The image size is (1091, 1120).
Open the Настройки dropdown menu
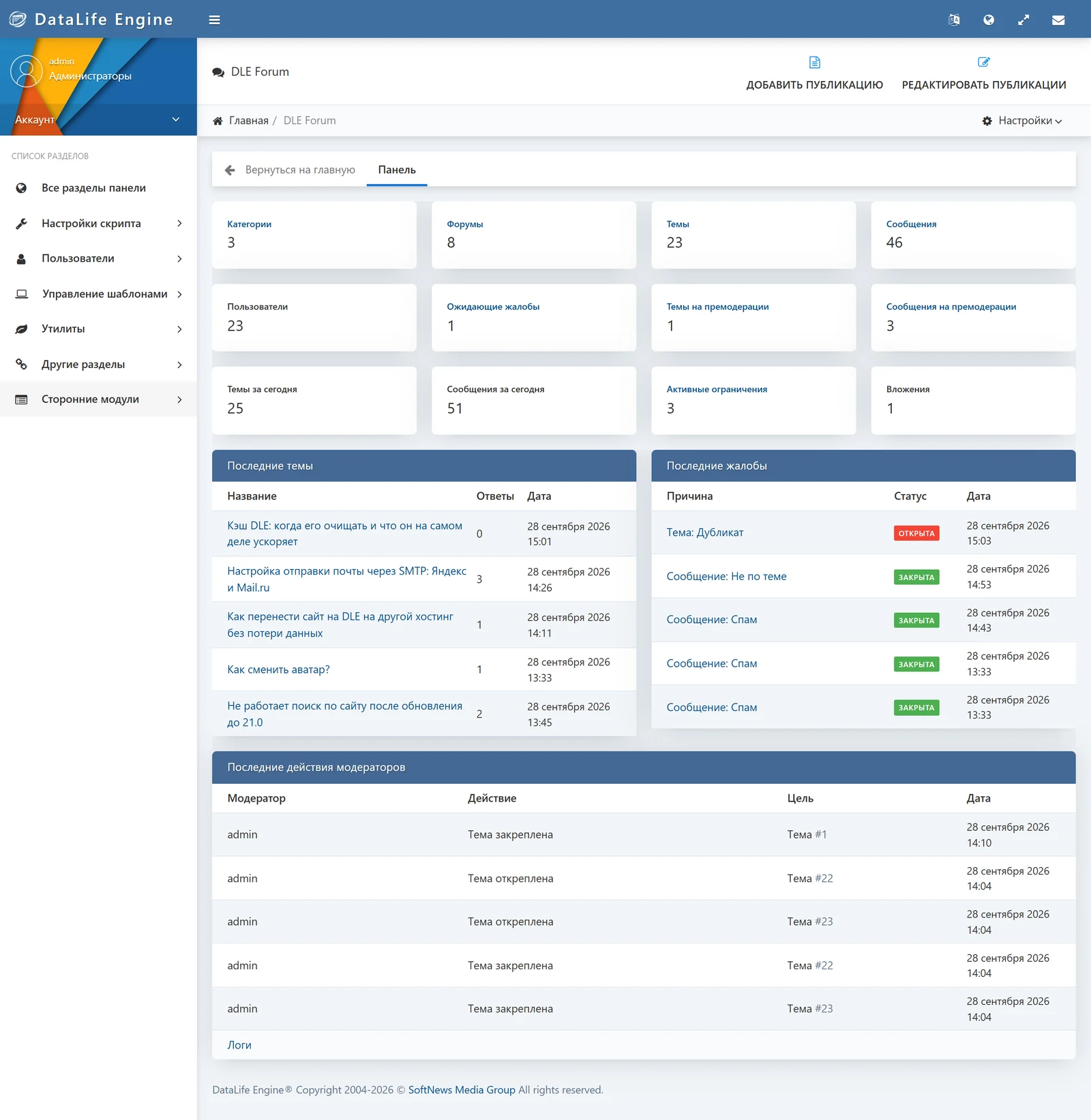pos(1022,121)
